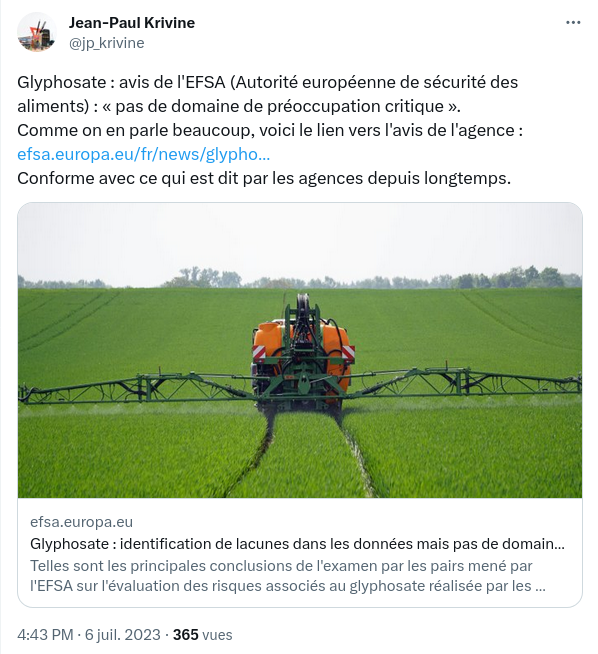Select the left spray boom in the photo
This screenshot has height=654, width=598.
pos(136,387)
